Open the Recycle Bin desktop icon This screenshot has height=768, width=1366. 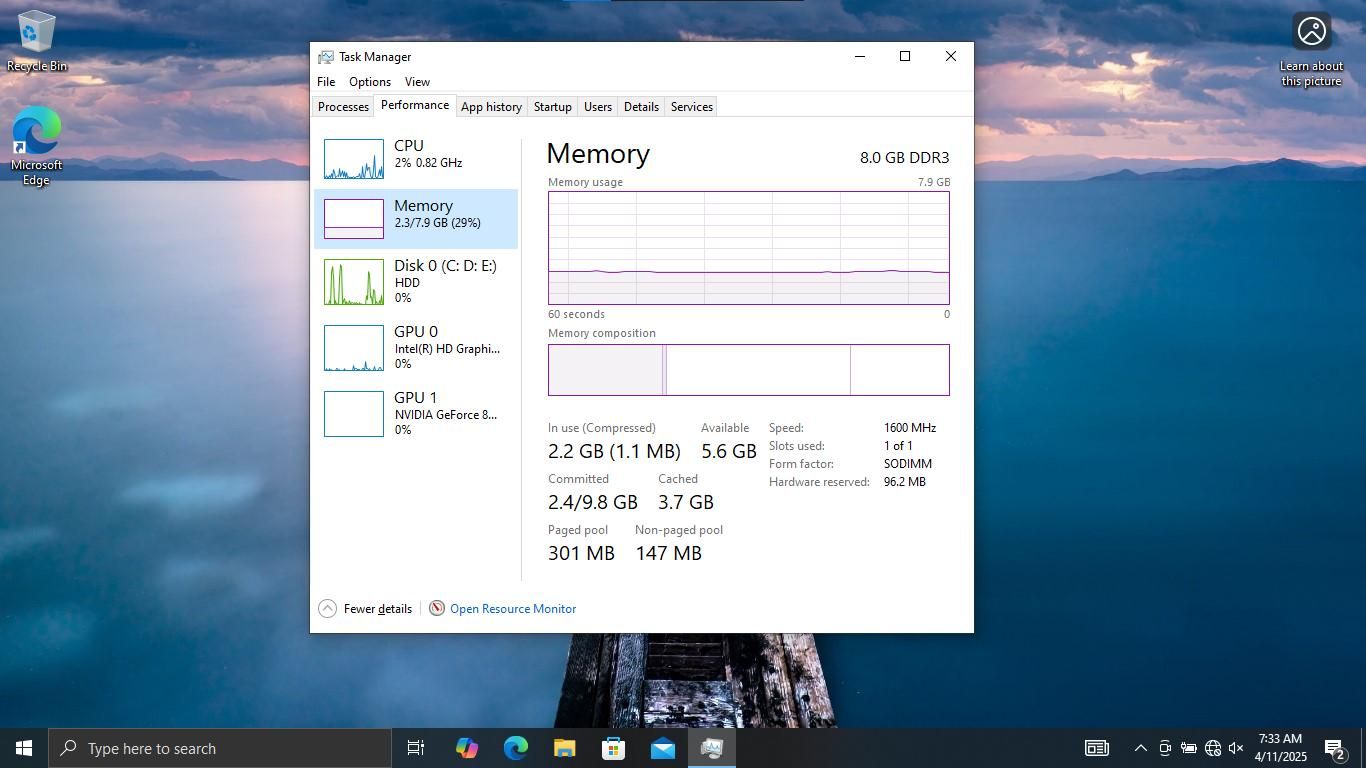37,41
